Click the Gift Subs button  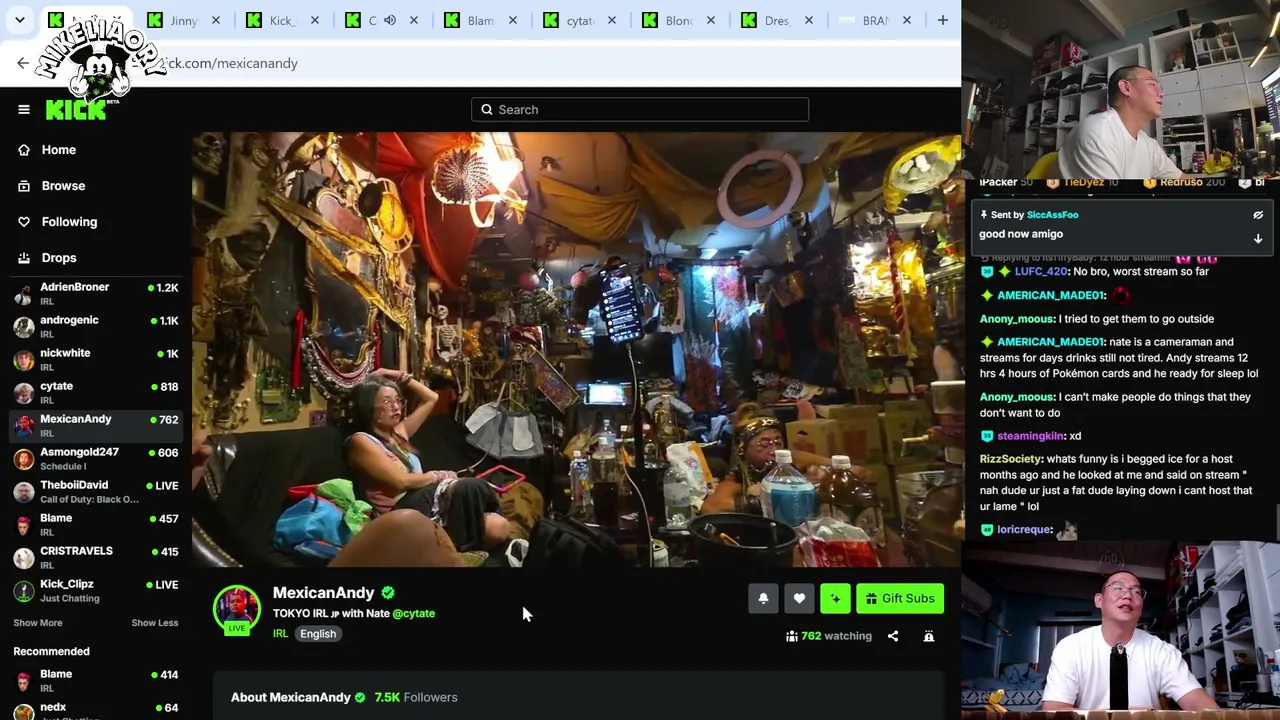pos(900,599)
